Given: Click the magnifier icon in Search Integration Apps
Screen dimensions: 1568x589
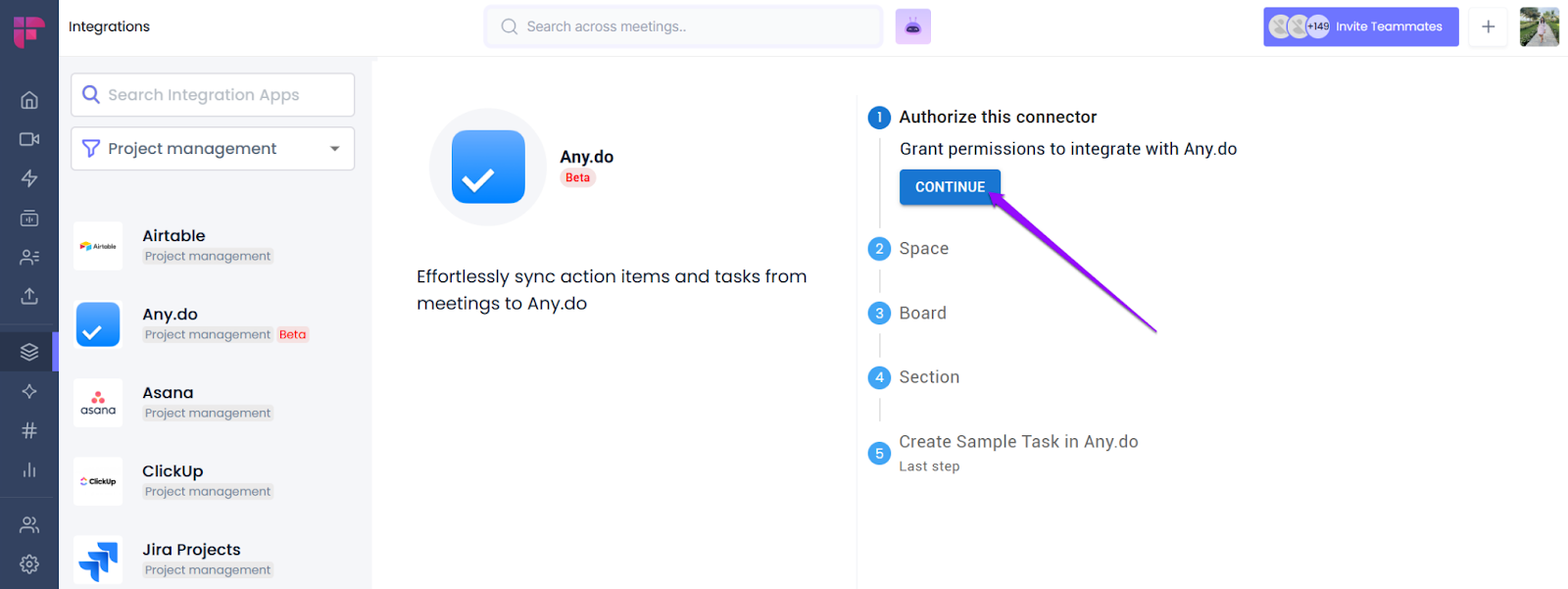Looking at the screenshot, I should [x=91, y=94].
